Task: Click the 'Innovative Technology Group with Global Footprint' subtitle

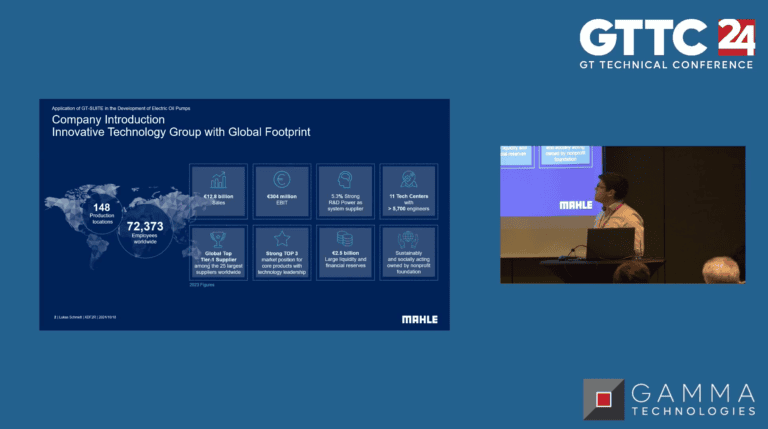Action: point(181,132)
